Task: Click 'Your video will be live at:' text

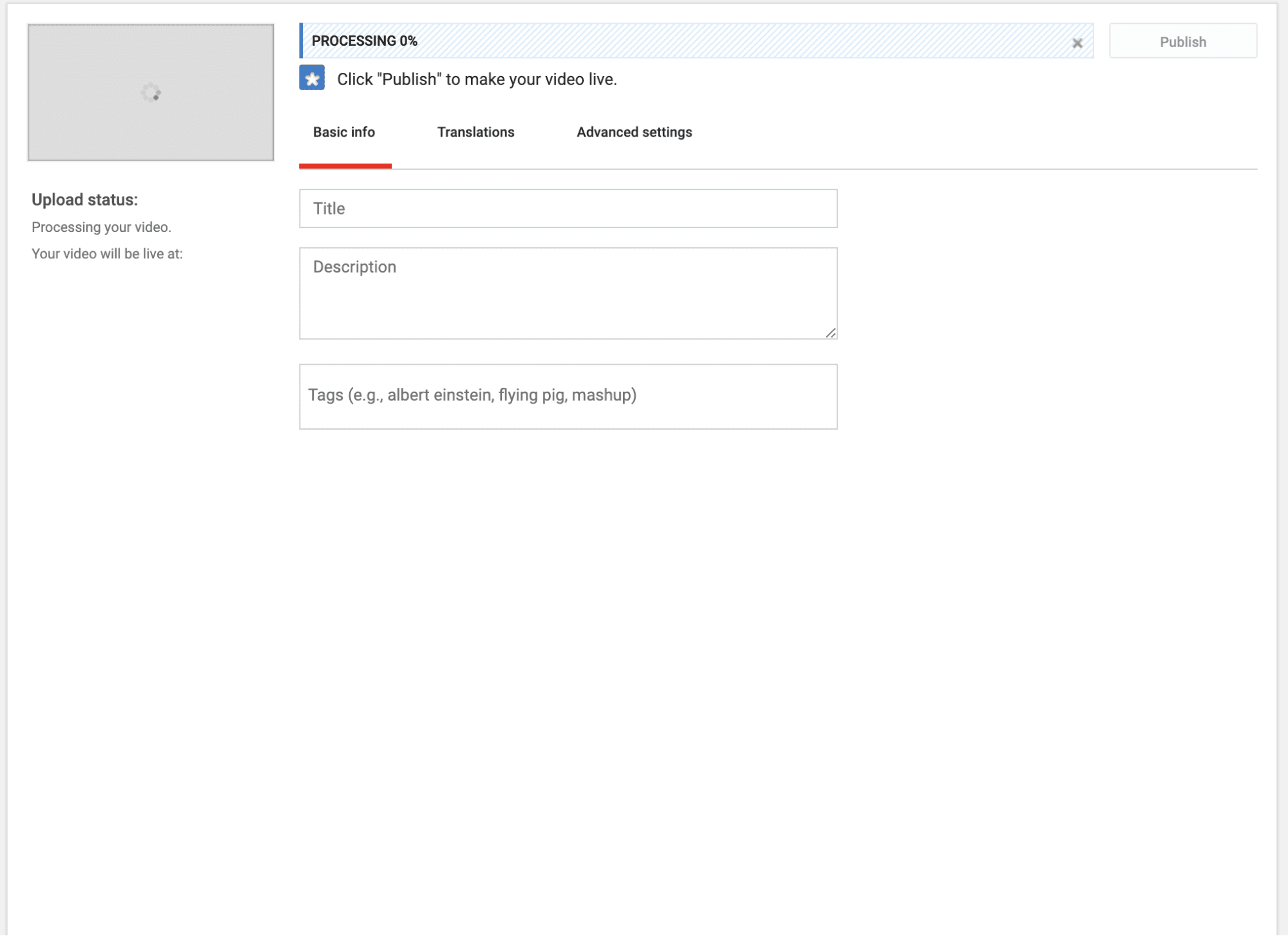Action: tap(107, 254)
